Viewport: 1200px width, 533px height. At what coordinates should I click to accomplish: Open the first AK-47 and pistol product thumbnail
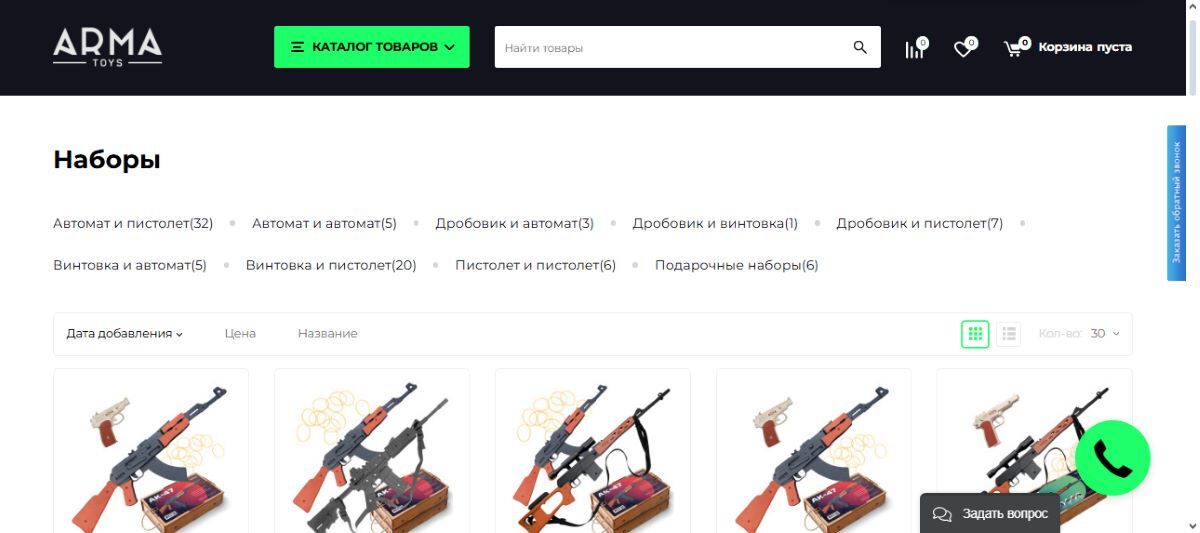click(x=151, y=450)
